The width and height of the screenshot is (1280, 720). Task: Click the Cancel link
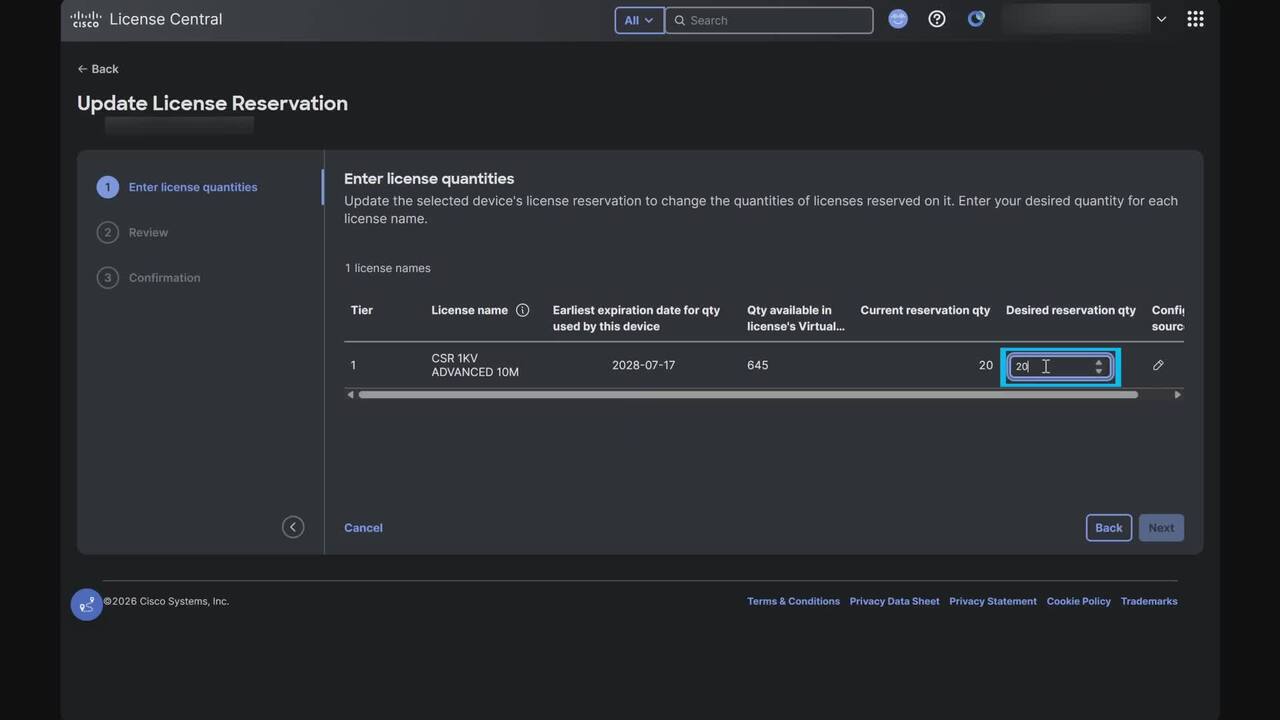tap(363, 528)
